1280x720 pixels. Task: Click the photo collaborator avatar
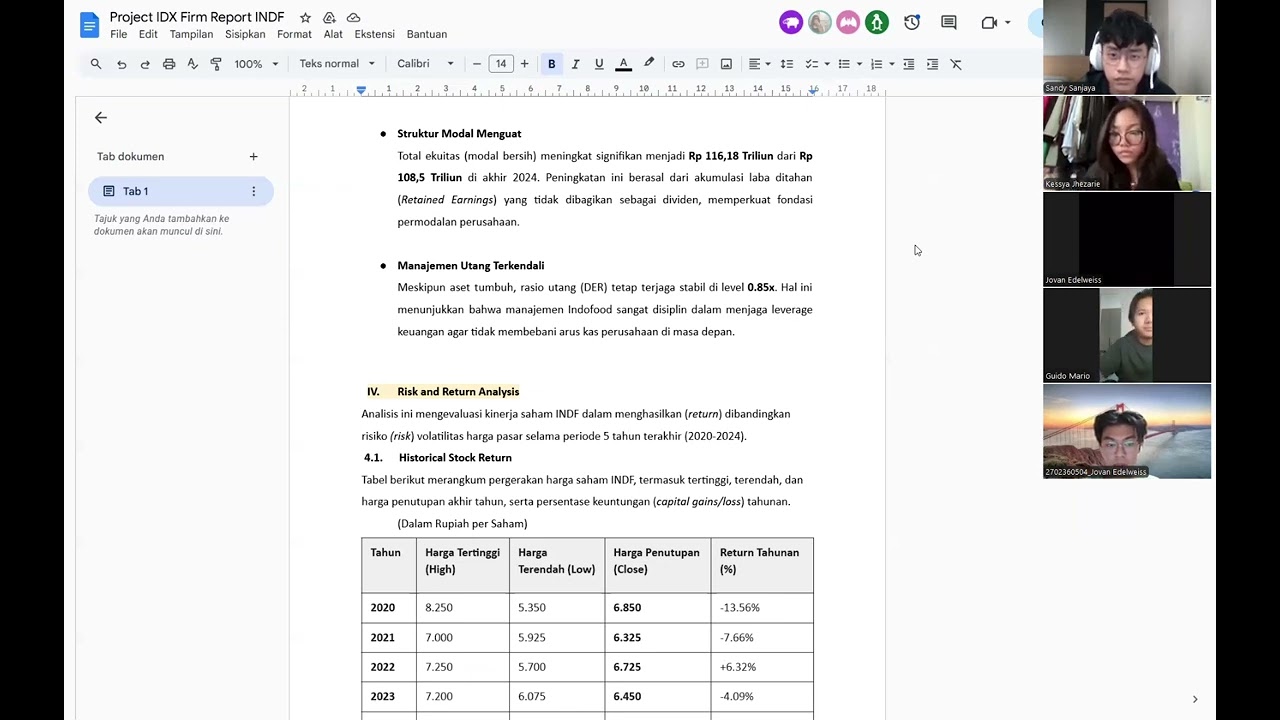(820, 22)
